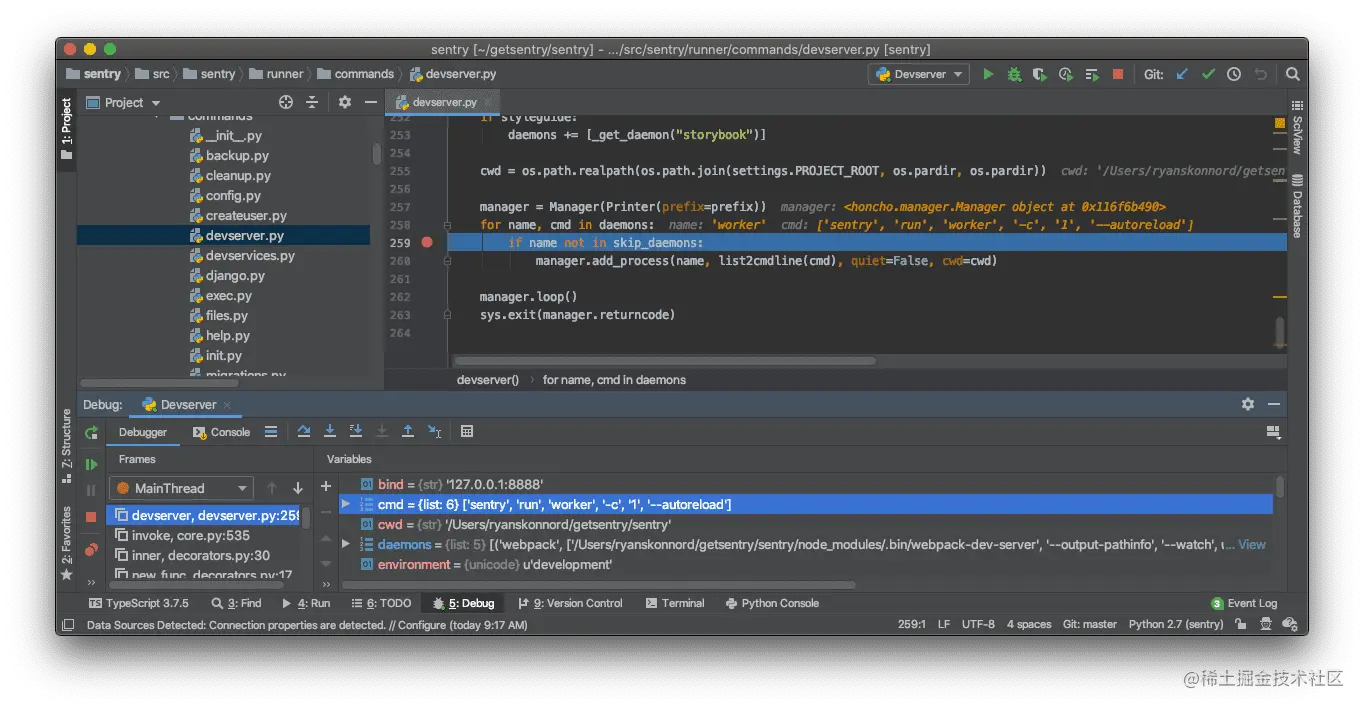Toggle the Database side panel
Viewport: 1364px width, 709px height.
tap(1297, 206)
